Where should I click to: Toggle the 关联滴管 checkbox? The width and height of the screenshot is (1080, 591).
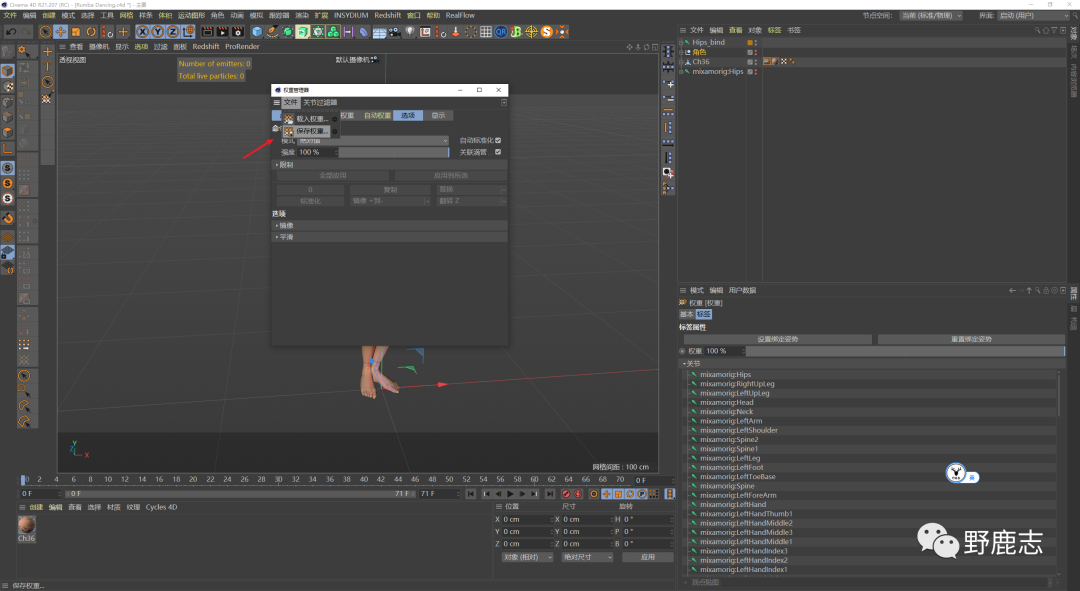tap(498, 152)
